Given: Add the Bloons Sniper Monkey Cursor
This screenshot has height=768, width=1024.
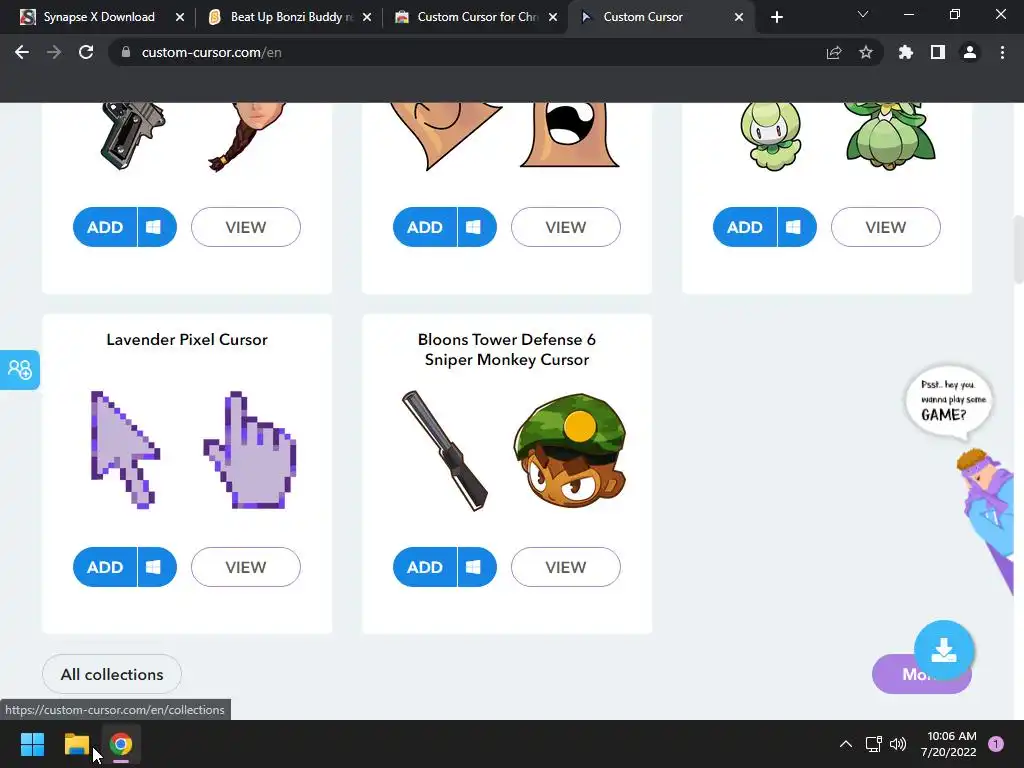Looking at the screenshot, I should point(425,567).
